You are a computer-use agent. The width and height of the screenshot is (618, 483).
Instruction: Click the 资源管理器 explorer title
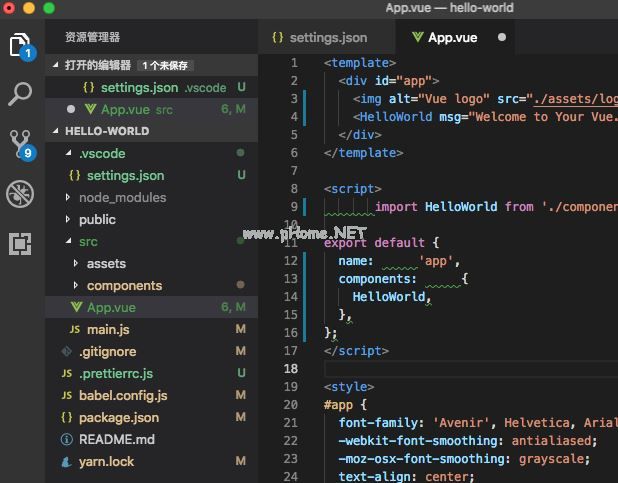click(x=93, y=37)
